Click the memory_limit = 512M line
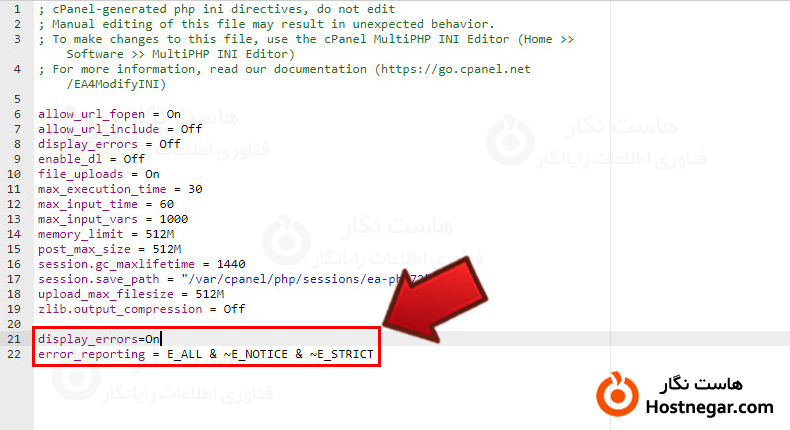The image size is (790, 430). click(x=106, y=234)
